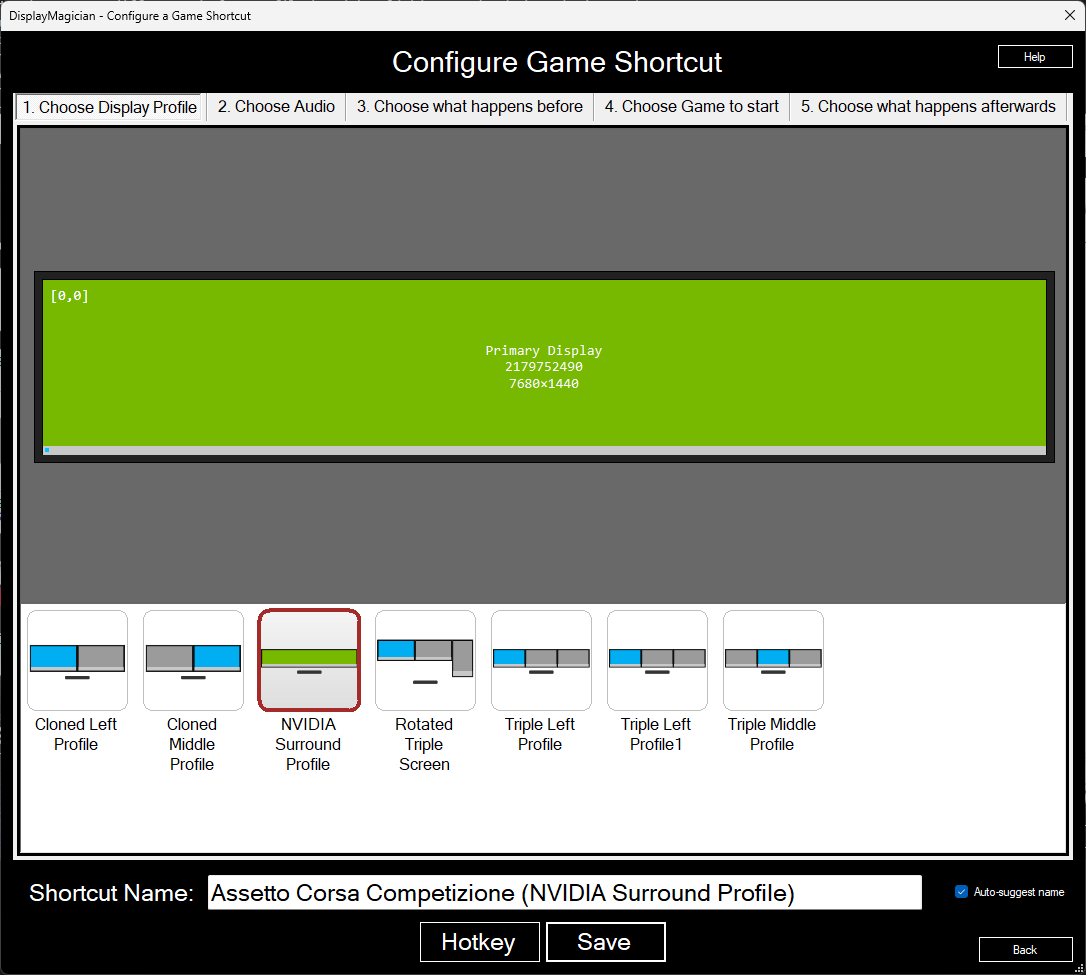Save the game shortcut
This screenshot has height=975, width=1086.
(x=605, y=942)
